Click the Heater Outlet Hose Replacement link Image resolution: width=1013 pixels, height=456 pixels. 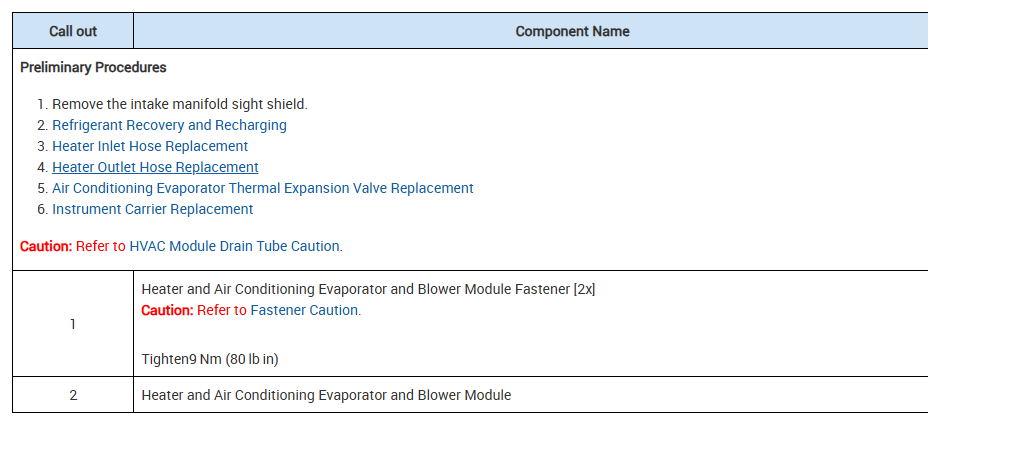pos(155,167)
